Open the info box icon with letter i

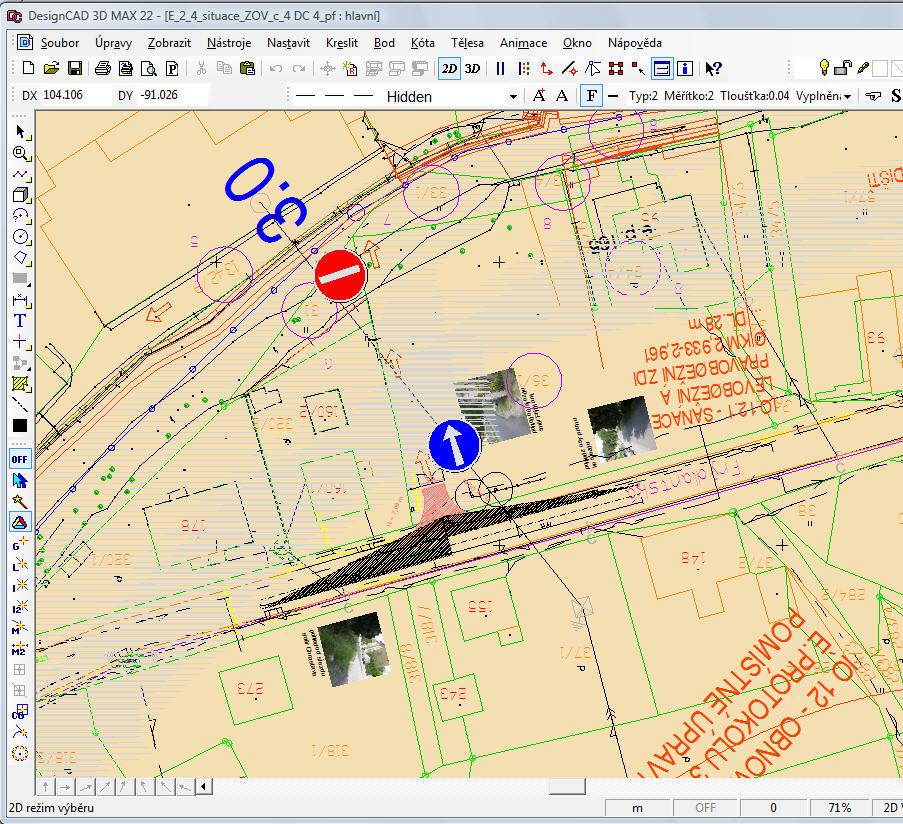tap(685, 69)
